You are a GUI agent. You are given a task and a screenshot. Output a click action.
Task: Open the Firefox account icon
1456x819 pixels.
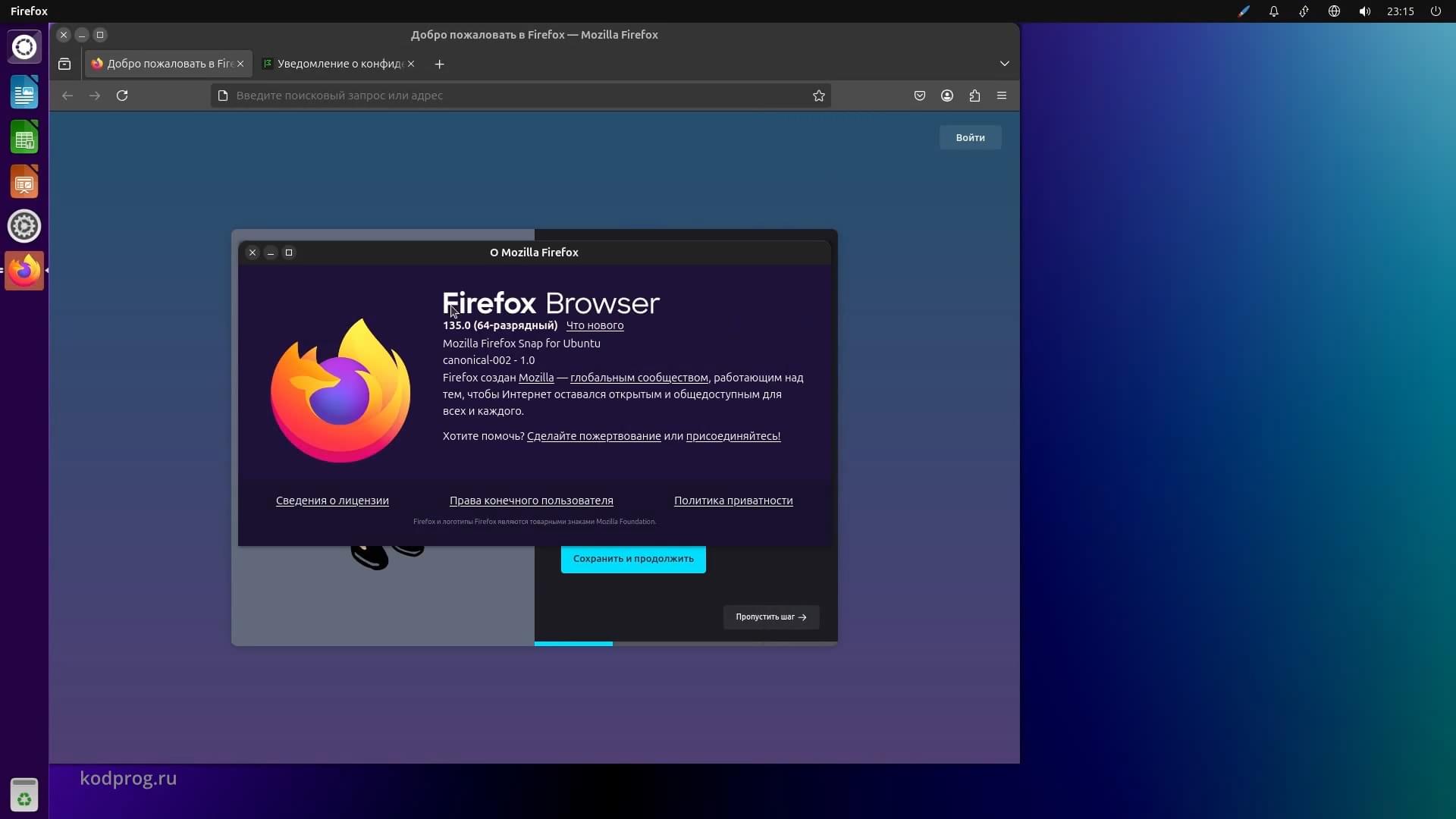(x=947, y=96)
